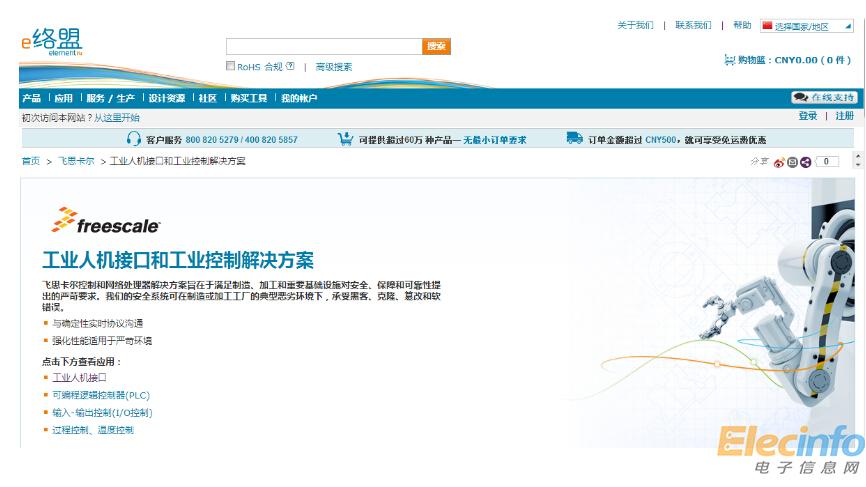
Task: Expand the 产品 navigation menu
Action: [32, 98]
